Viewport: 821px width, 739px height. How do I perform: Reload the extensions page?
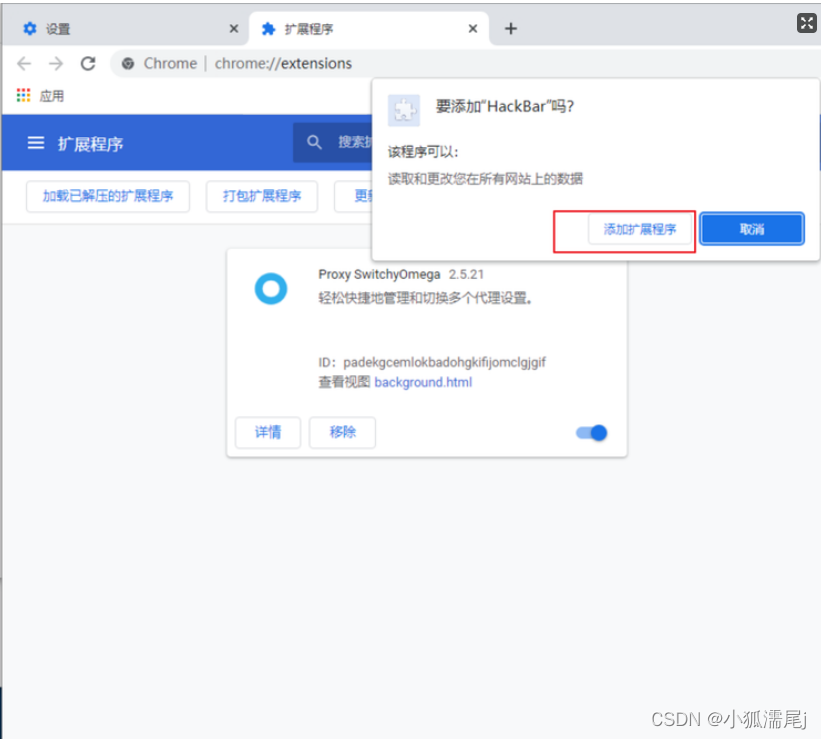click(x=88, y=63)
